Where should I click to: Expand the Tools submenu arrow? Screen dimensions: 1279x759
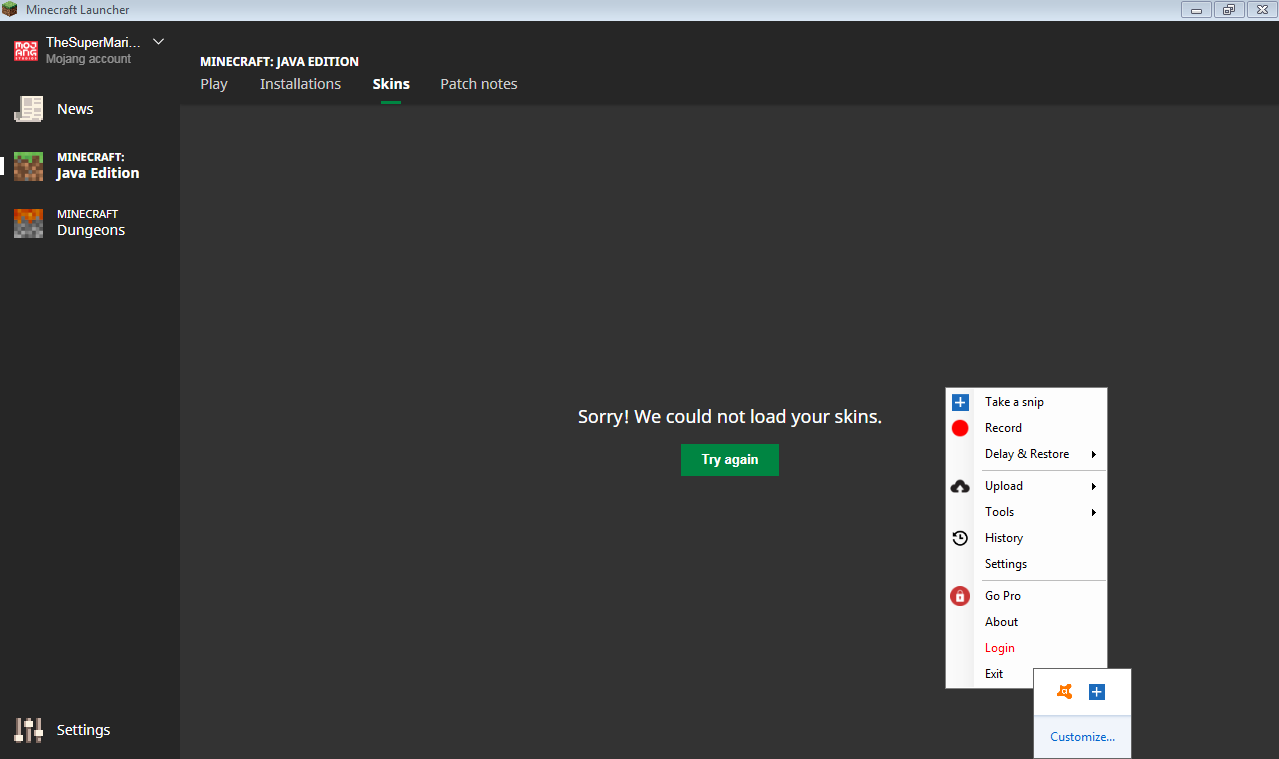pos(1094,512)
